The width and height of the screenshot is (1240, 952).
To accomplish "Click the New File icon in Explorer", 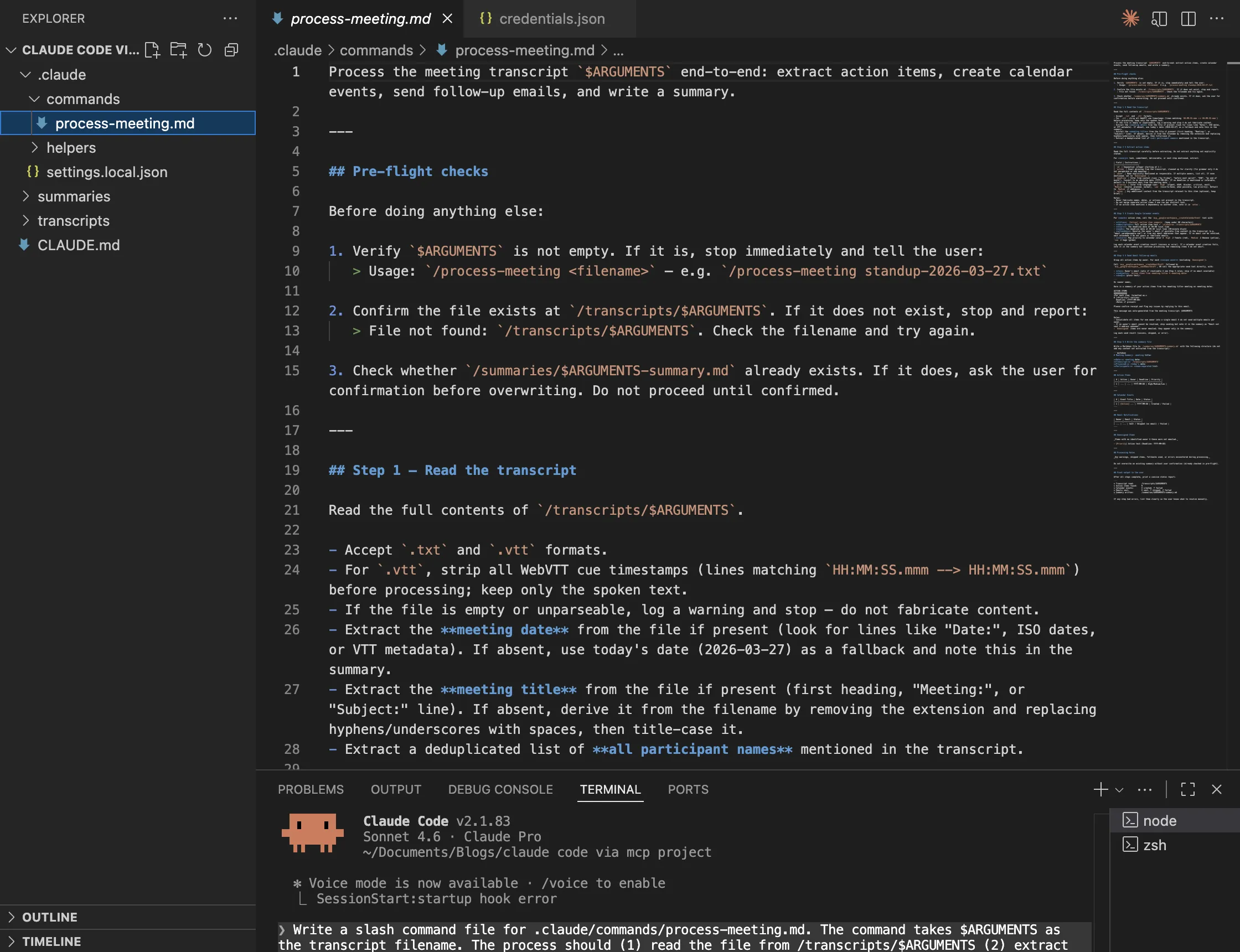I will 152,50.
